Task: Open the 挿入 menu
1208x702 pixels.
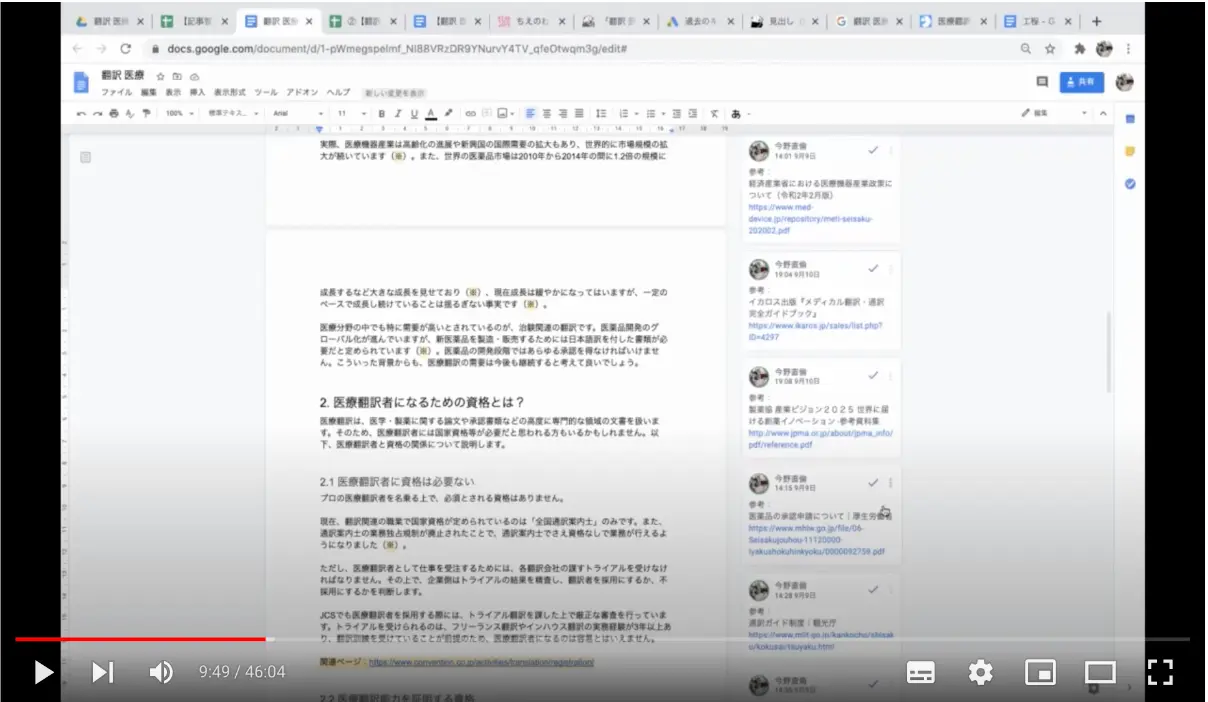Action: pos(197,92)
